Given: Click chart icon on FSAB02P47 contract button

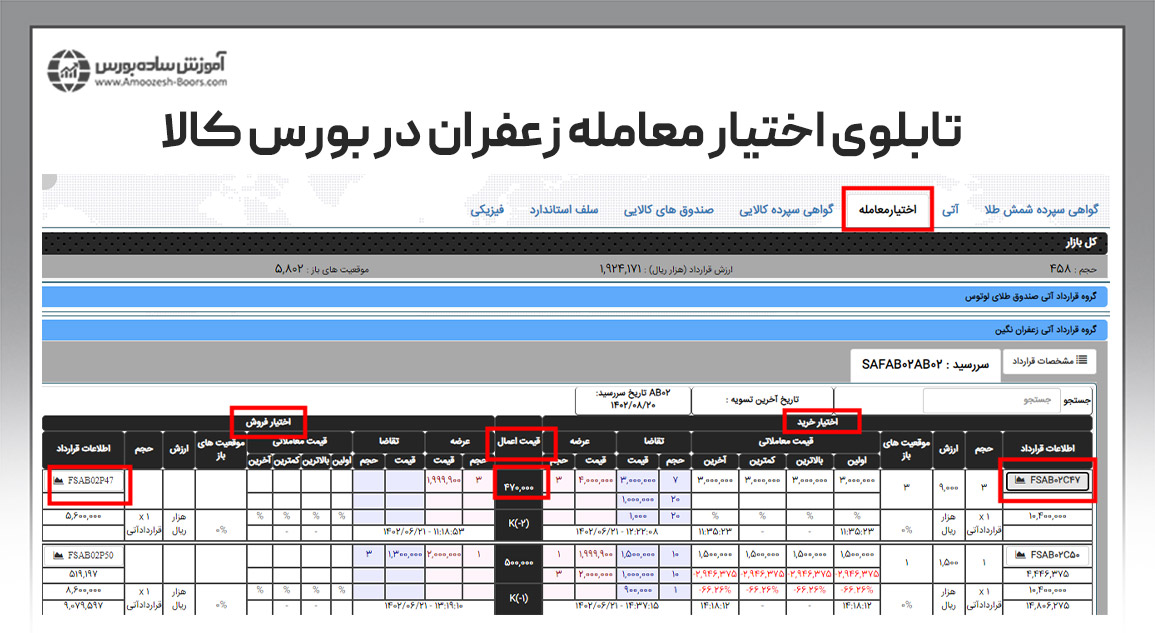Looking at the screenshot, I should click(61, 481).
